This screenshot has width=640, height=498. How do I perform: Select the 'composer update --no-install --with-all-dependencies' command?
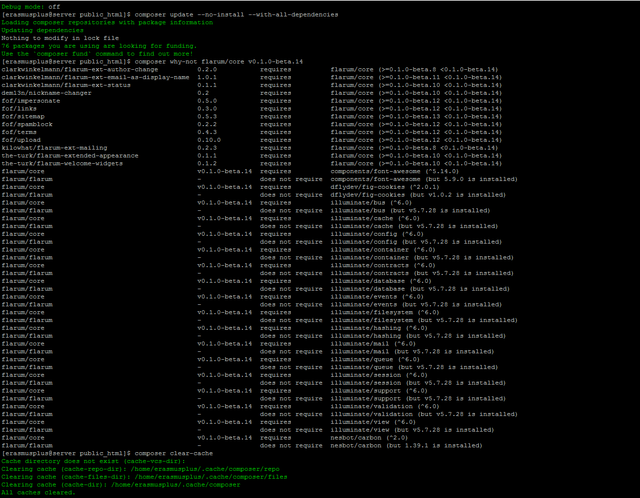coord(236,15)
